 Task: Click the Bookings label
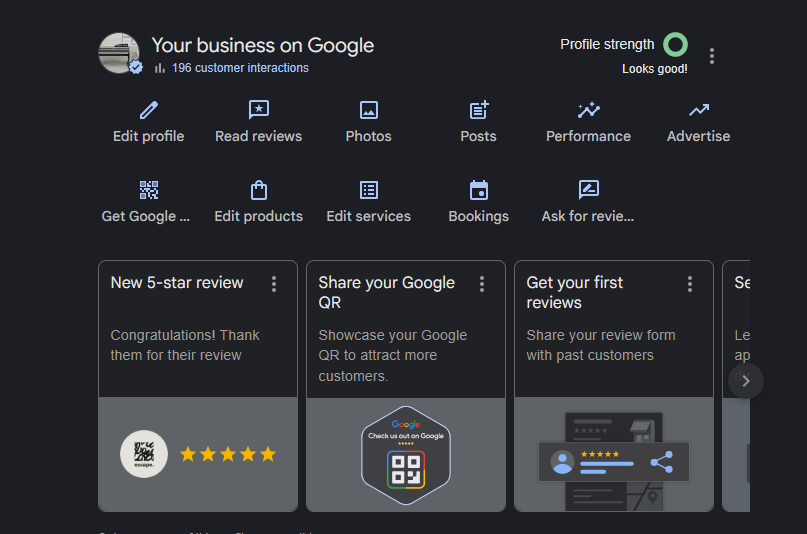click(479, 217)
